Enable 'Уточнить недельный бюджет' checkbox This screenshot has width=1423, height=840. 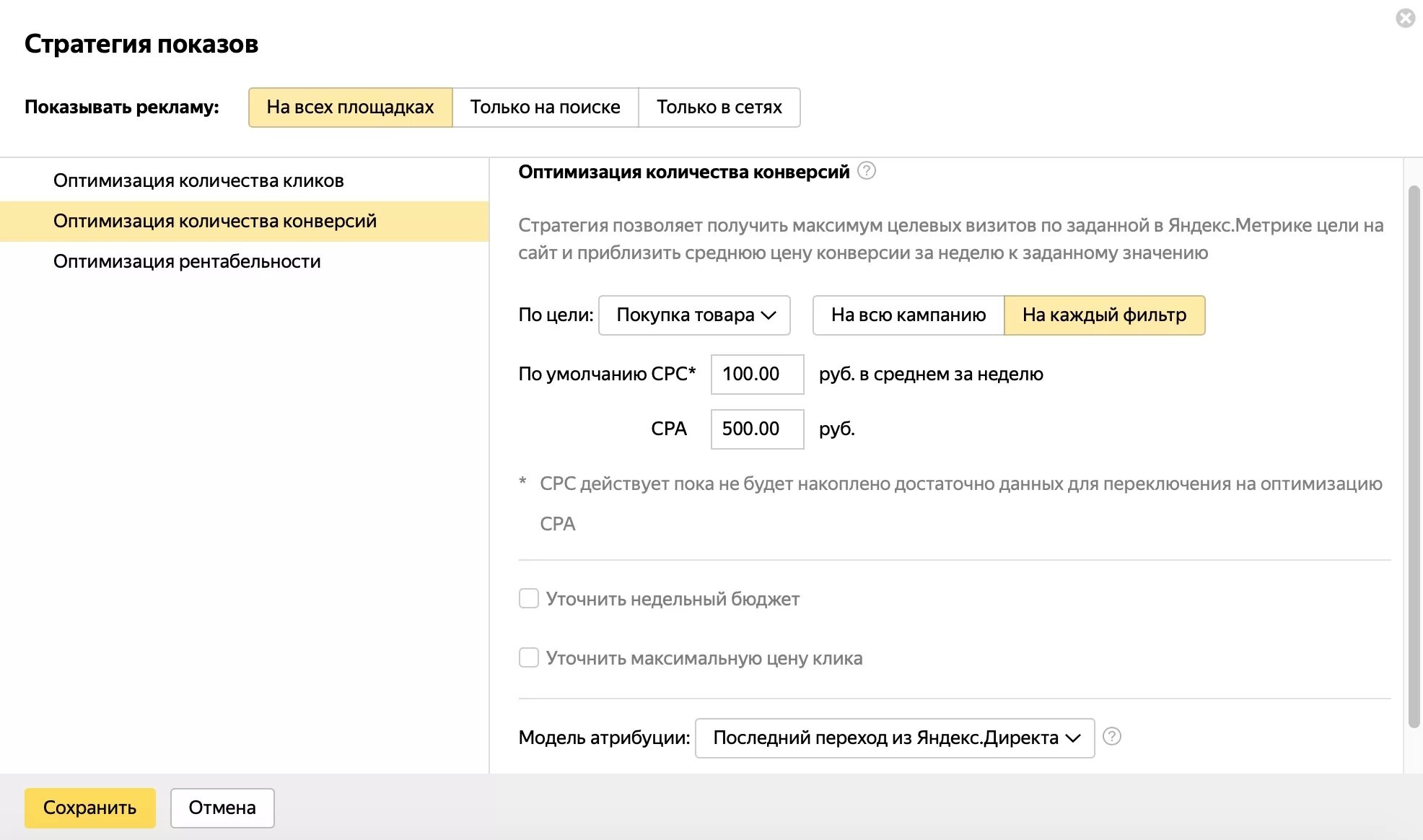(529, 598)
